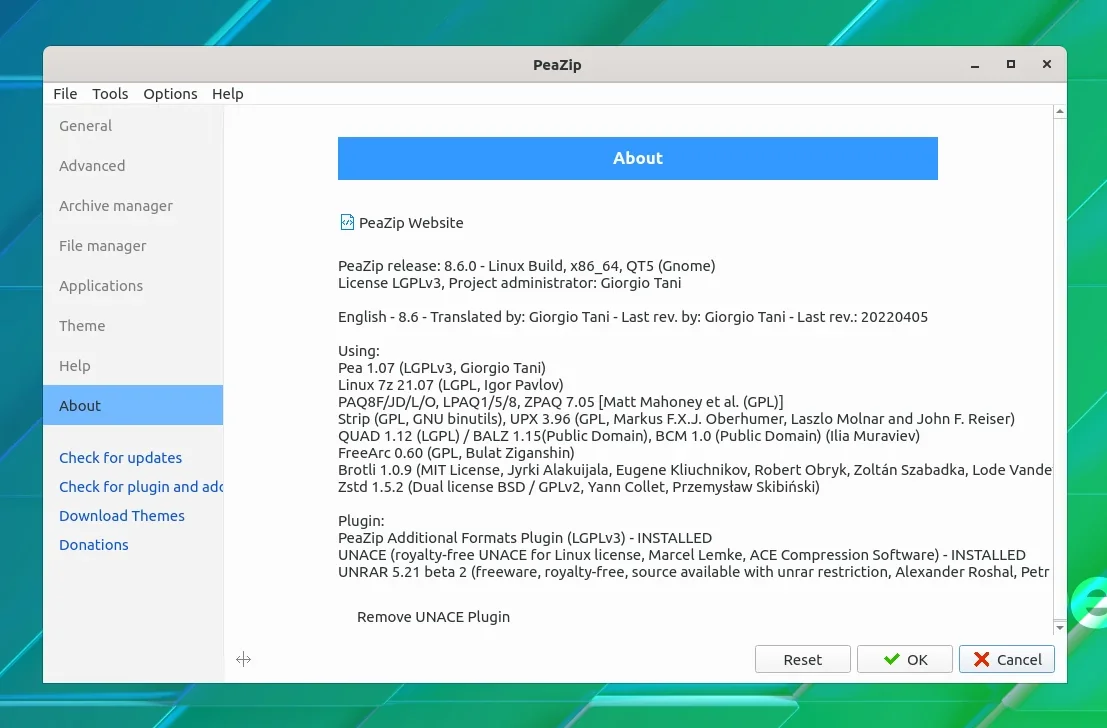This screenshot has width=1107, height=728.
Task: Click the green checkmark on OK button
Action: click(x=892, y=659)
